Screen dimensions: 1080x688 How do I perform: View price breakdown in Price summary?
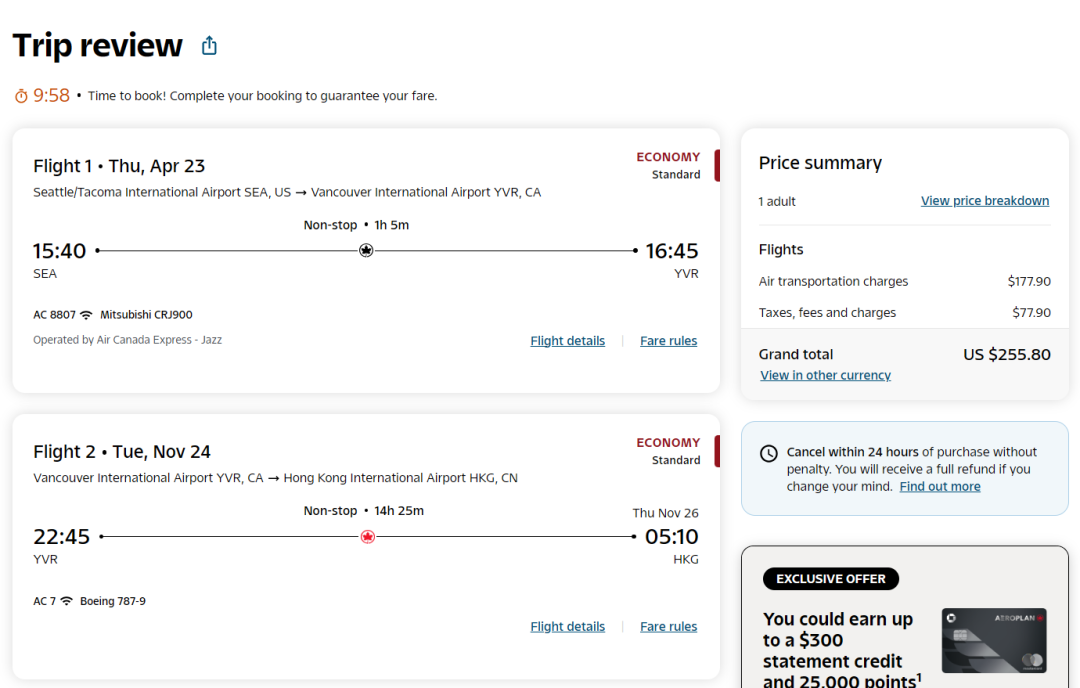click(x=984, y=201)
